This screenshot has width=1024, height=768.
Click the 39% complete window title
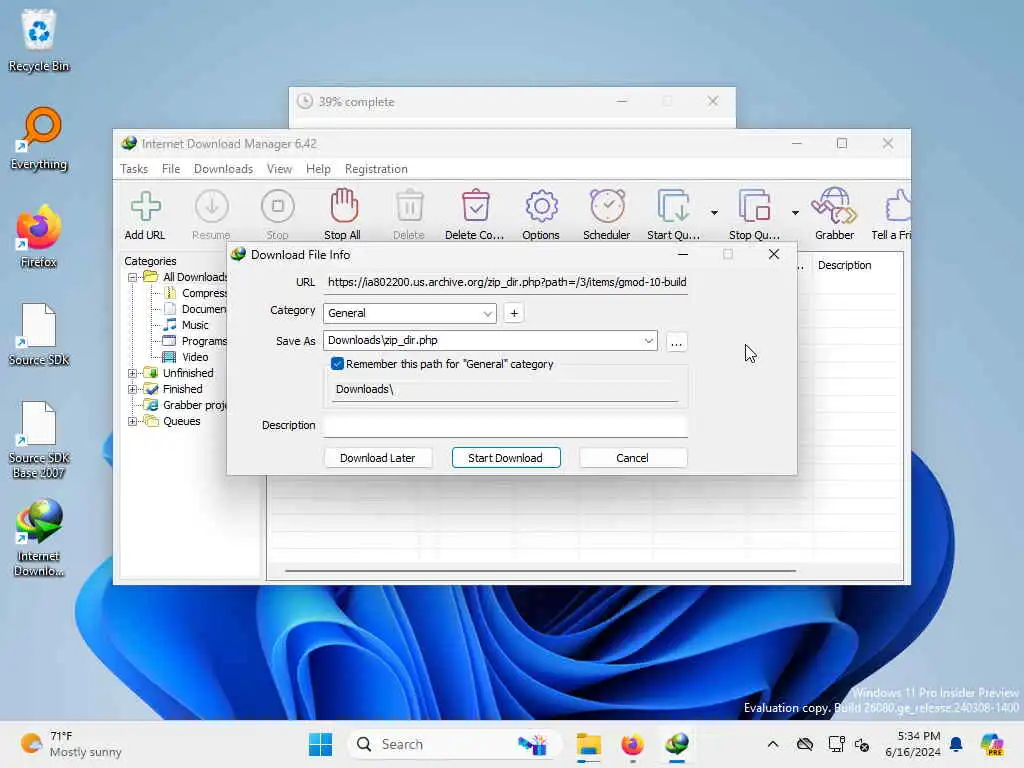(x=357, y=102)
